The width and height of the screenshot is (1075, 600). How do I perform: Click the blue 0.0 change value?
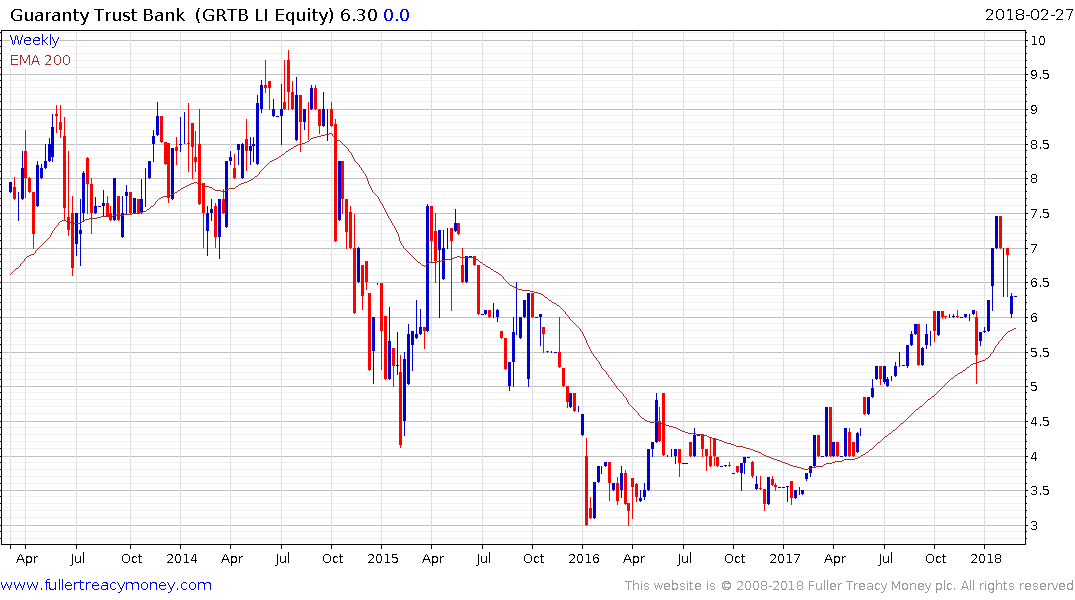(x=396, y=15)
